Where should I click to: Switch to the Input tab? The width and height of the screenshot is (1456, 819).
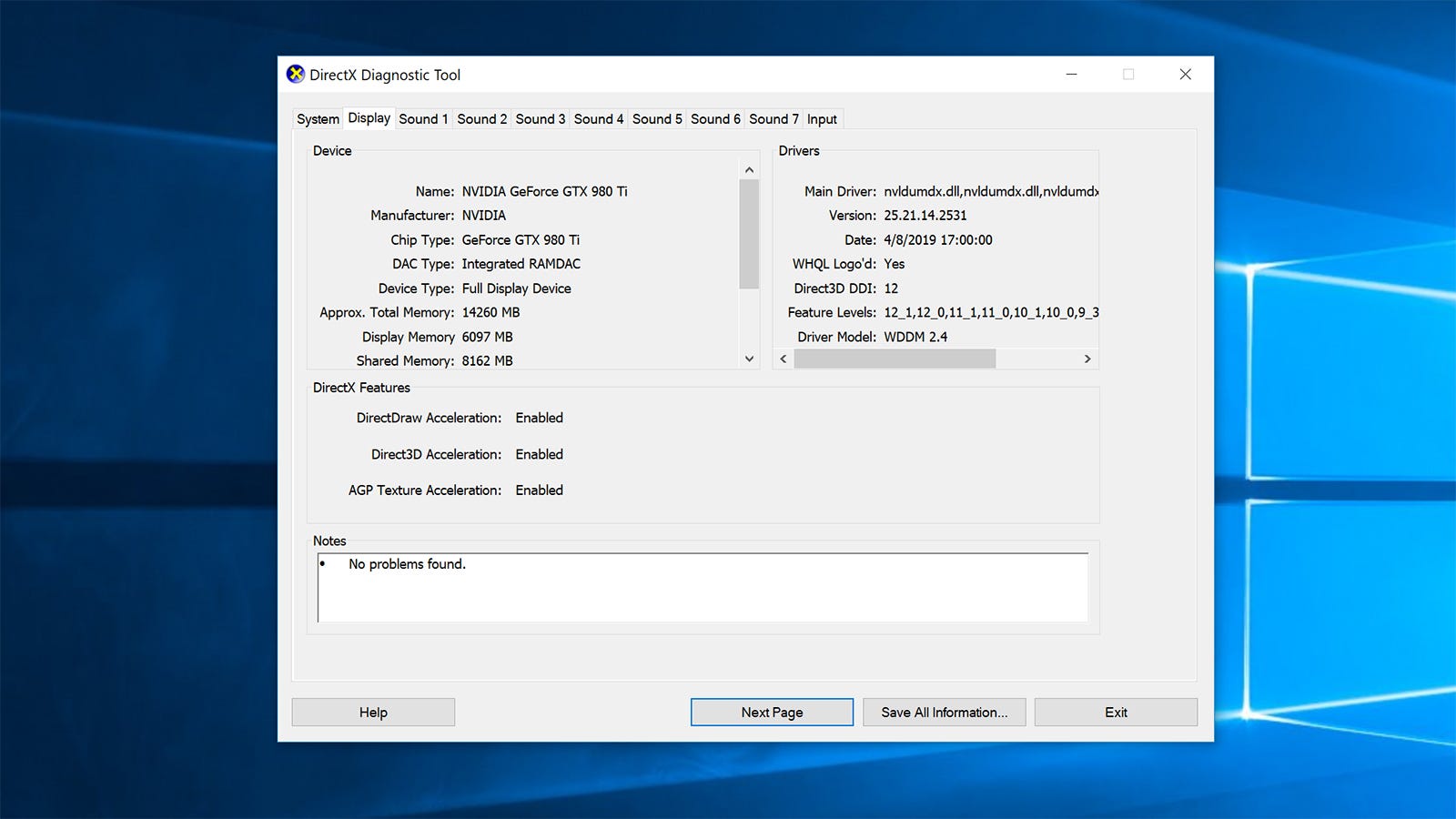[x=822, y=119]
